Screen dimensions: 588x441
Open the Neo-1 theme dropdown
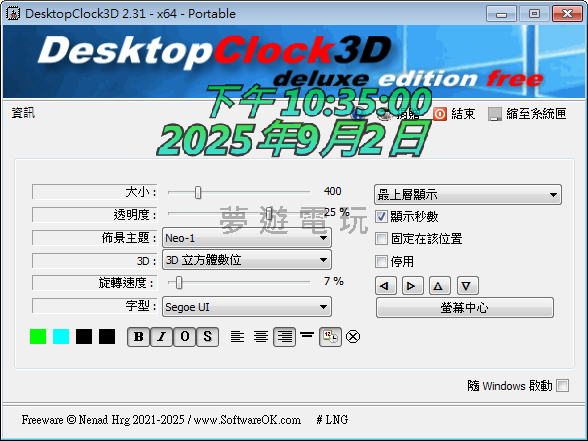tap(247, 238)
